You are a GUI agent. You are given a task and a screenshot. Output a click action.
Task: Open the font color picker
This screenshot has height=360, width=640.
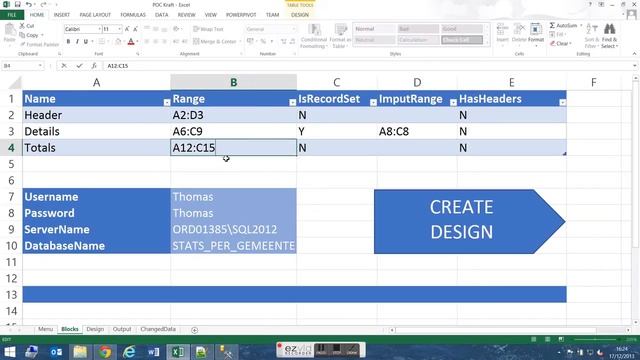131,41
